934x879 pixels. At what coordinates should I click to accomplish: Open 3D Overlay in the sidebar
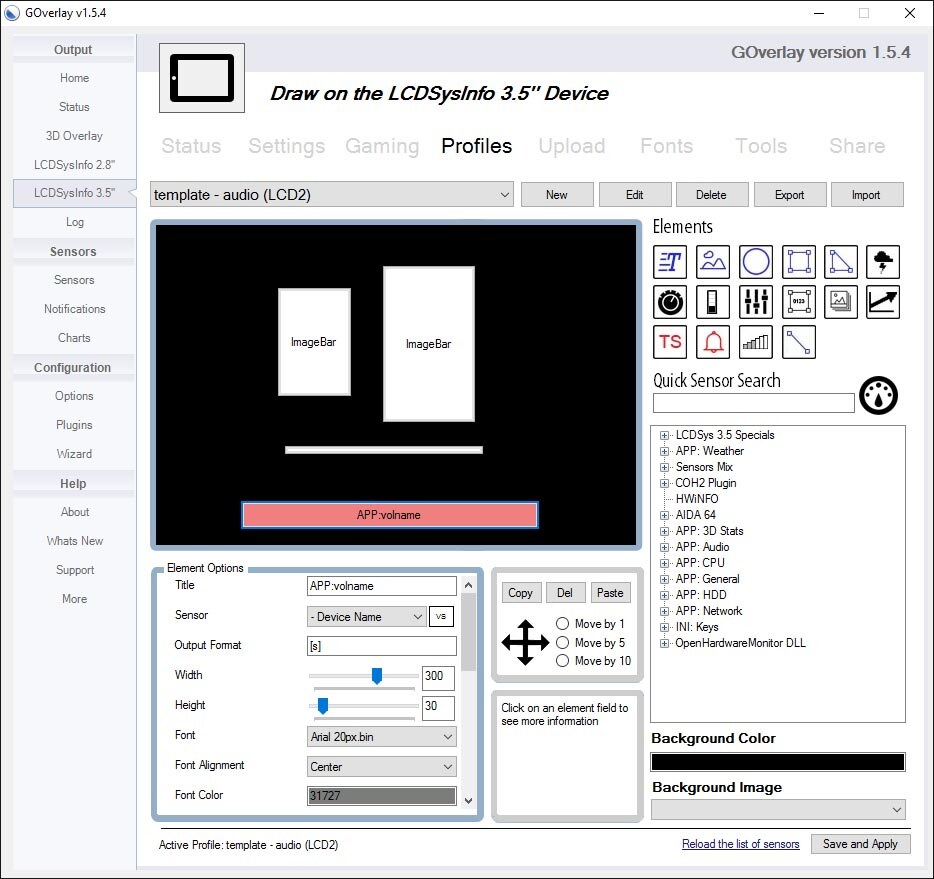tap(74, 136)
